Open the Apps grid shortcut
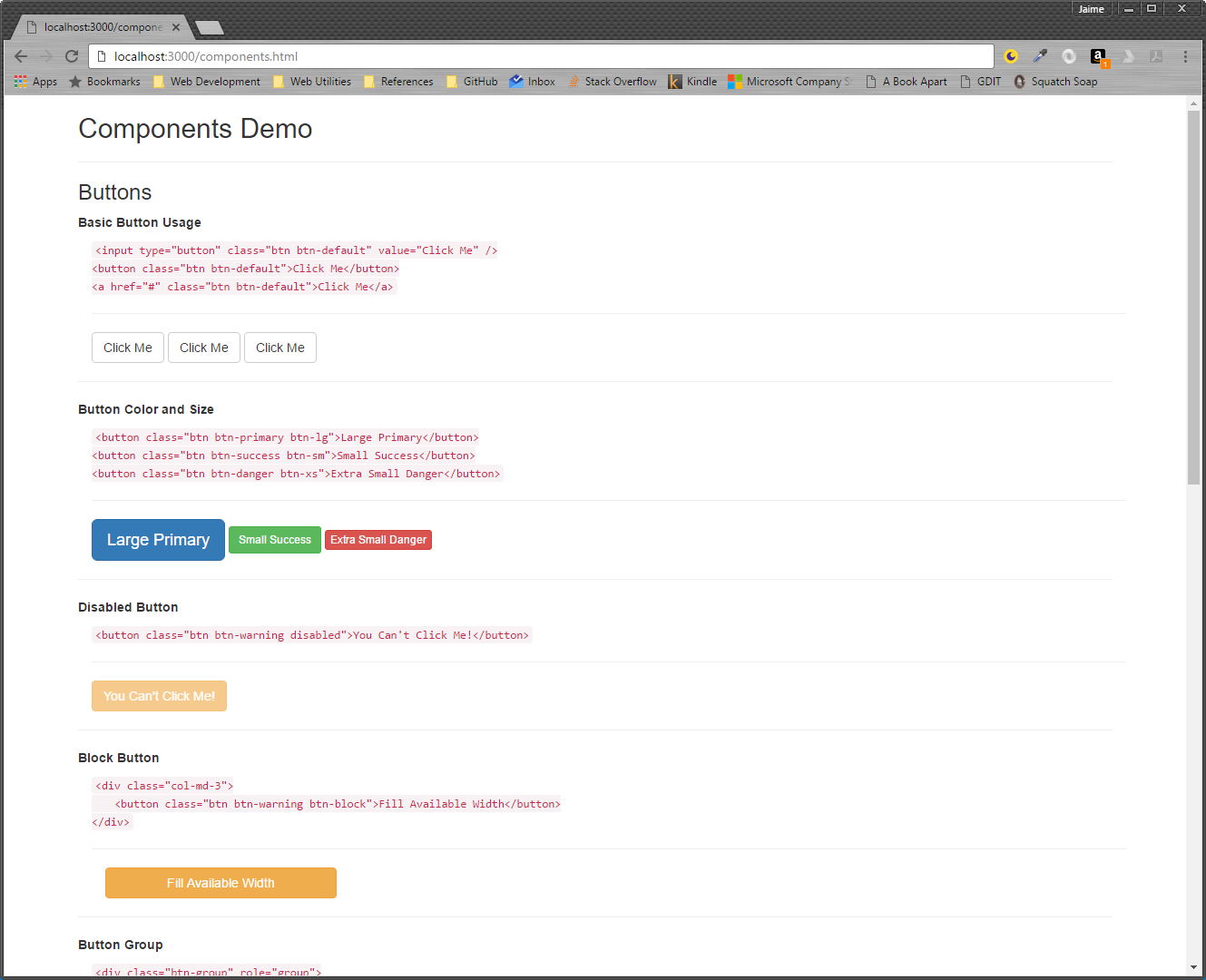This screenshot has width=1206, height=980. (35, 82)
